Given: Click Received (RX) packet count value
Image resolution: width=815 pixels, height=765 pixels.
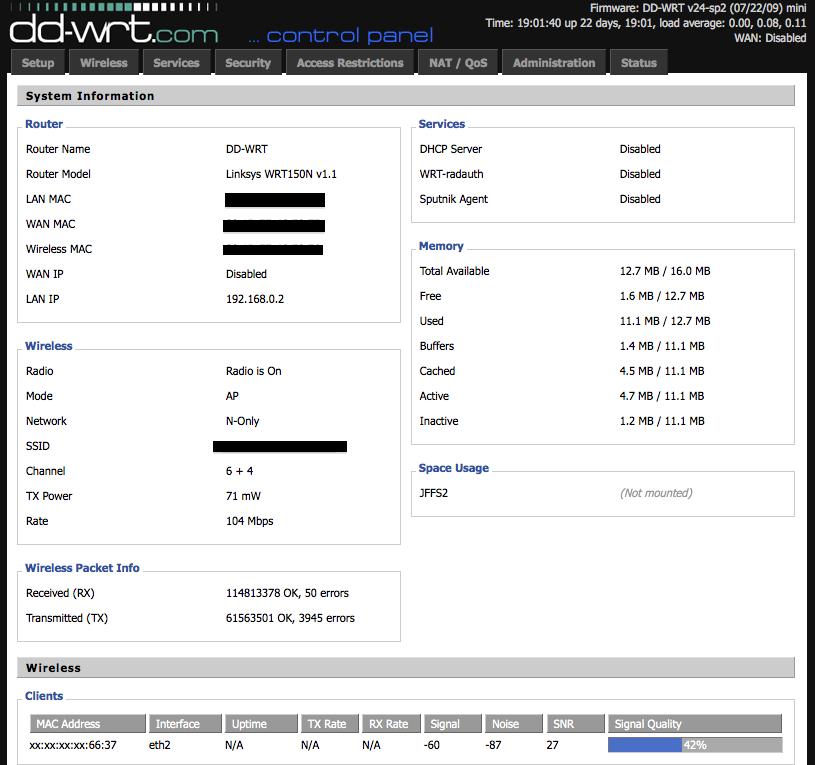Looking at the screenshot, I should click(287, 593).
